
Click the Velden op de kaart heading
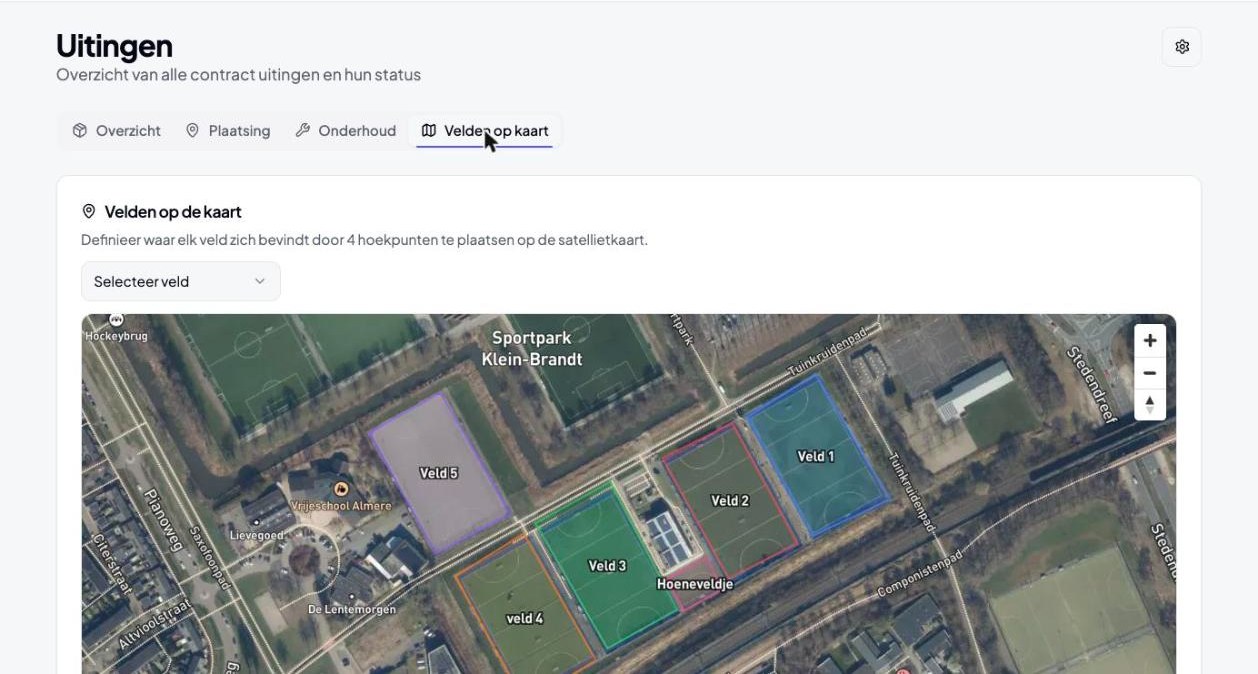point(173,212)
